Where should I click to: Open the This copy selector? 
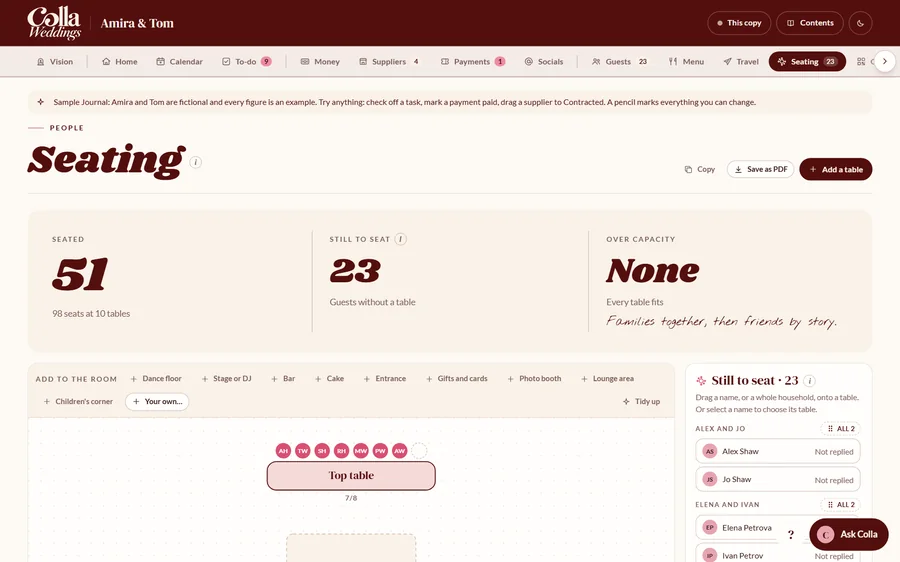pos(739,23)
